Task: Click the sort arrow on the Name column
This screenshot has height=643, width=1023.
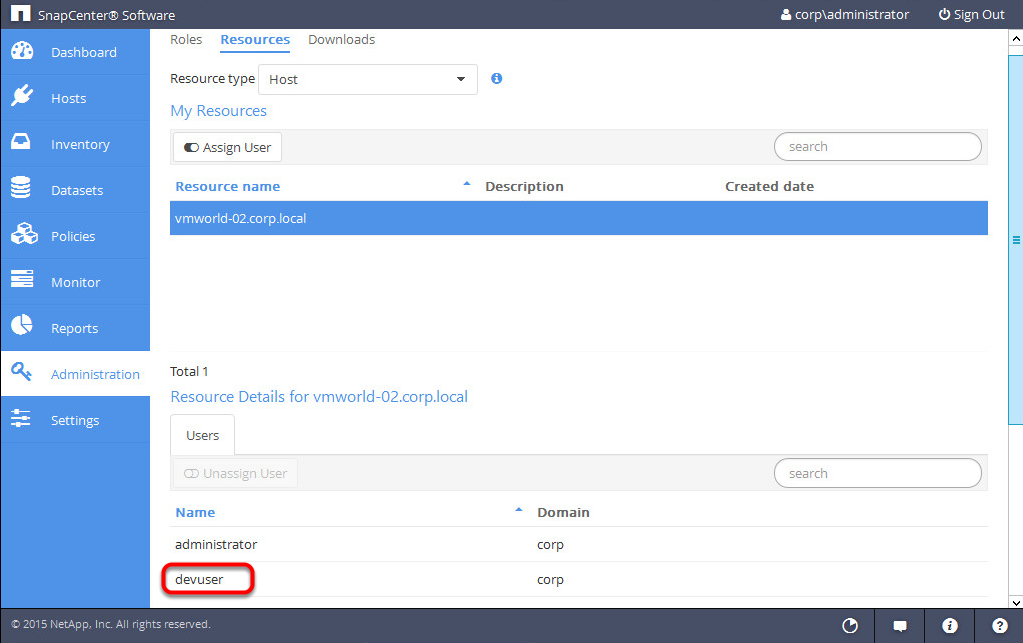Action: pyautogui.click(x=519, y=510)
